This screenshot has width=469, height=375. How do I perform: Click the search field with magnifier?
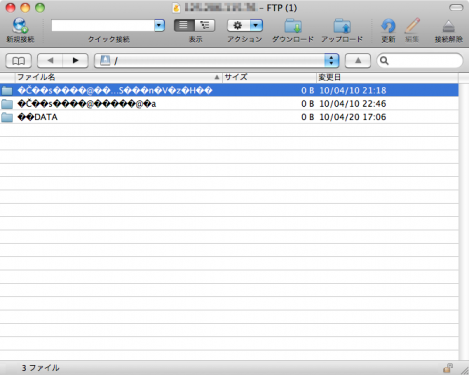tap(420, 61)
